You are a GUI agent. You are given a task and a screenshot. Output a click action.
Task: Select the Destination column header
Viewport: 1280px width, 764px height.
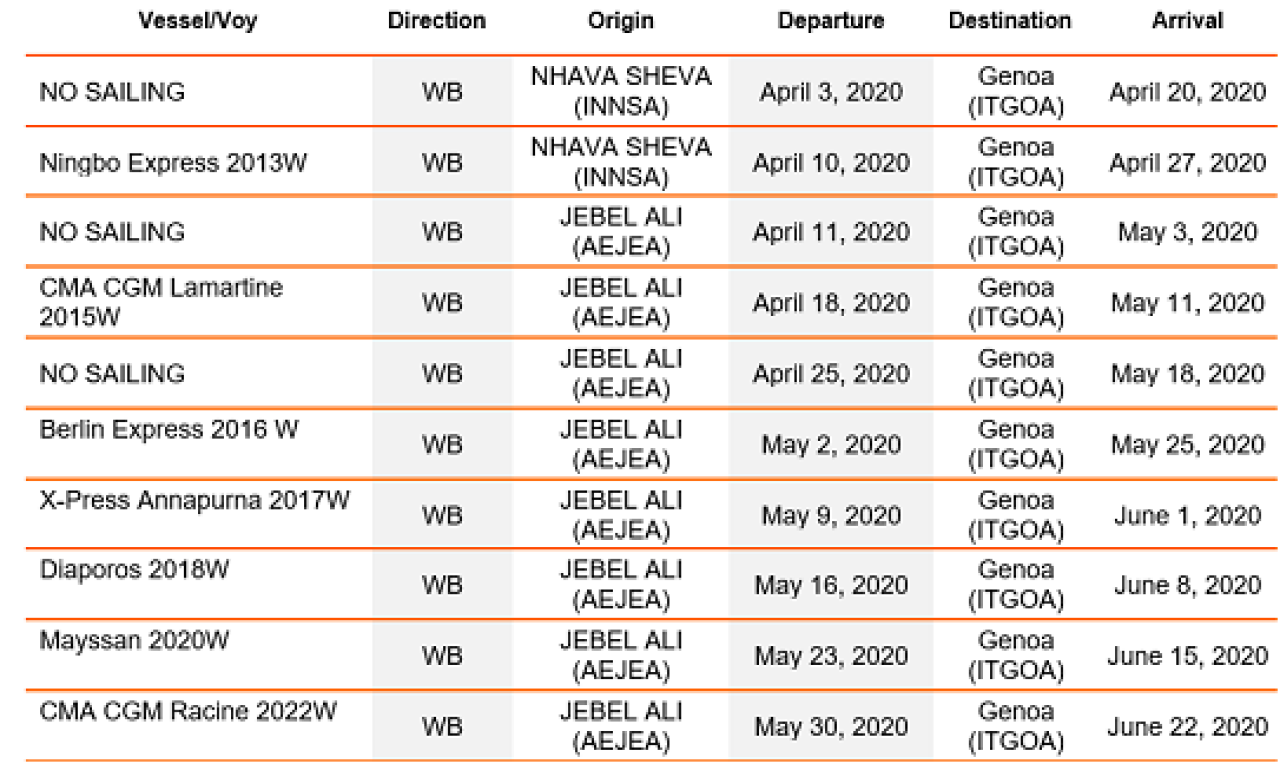click(x=1010, y=21)
